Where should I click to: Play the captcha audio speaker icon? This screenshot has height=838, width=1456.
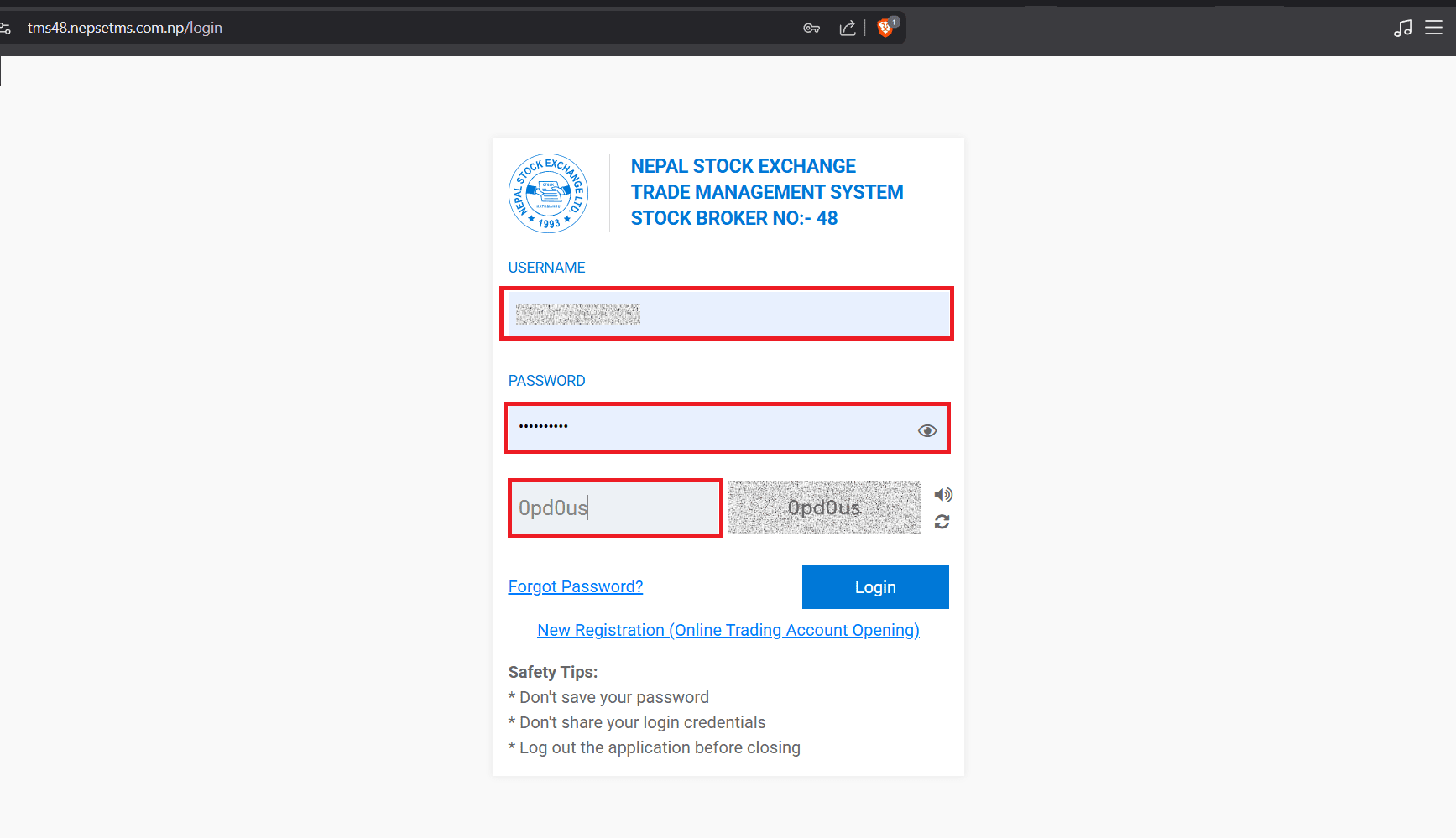tap(943, 495)
